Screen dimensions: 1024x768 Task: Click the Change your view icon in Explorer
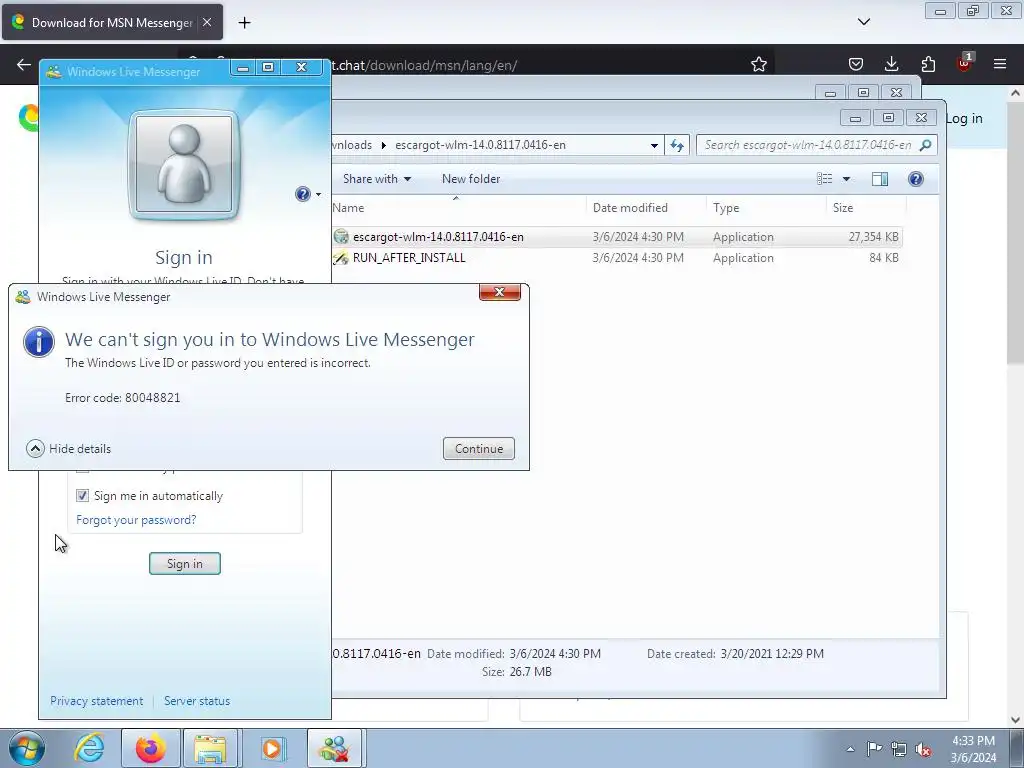(825, 179)
